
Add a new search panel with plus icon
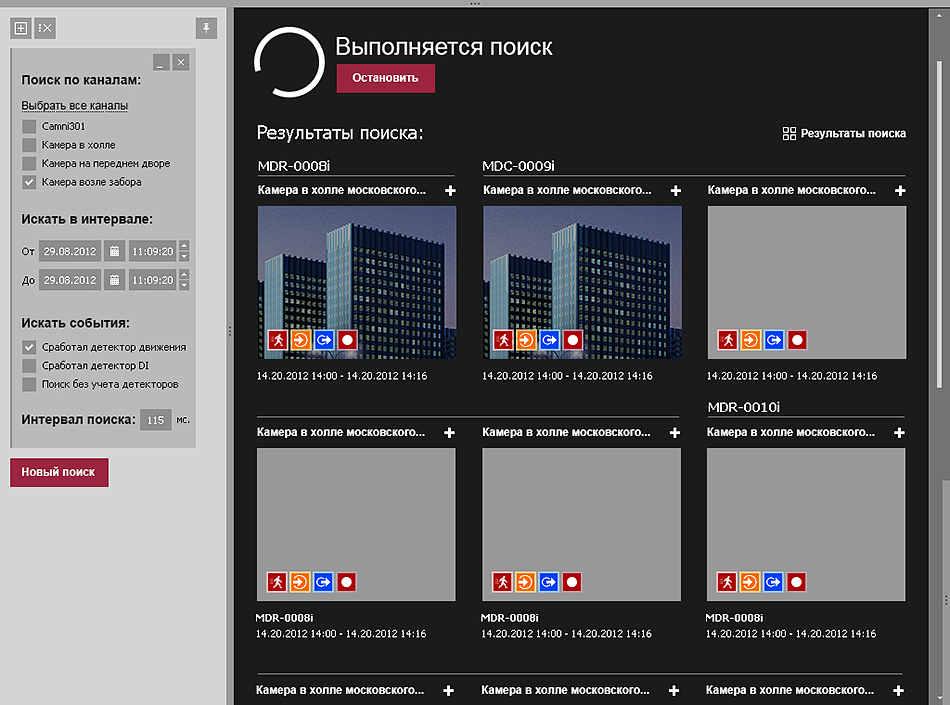coord(21,28)
